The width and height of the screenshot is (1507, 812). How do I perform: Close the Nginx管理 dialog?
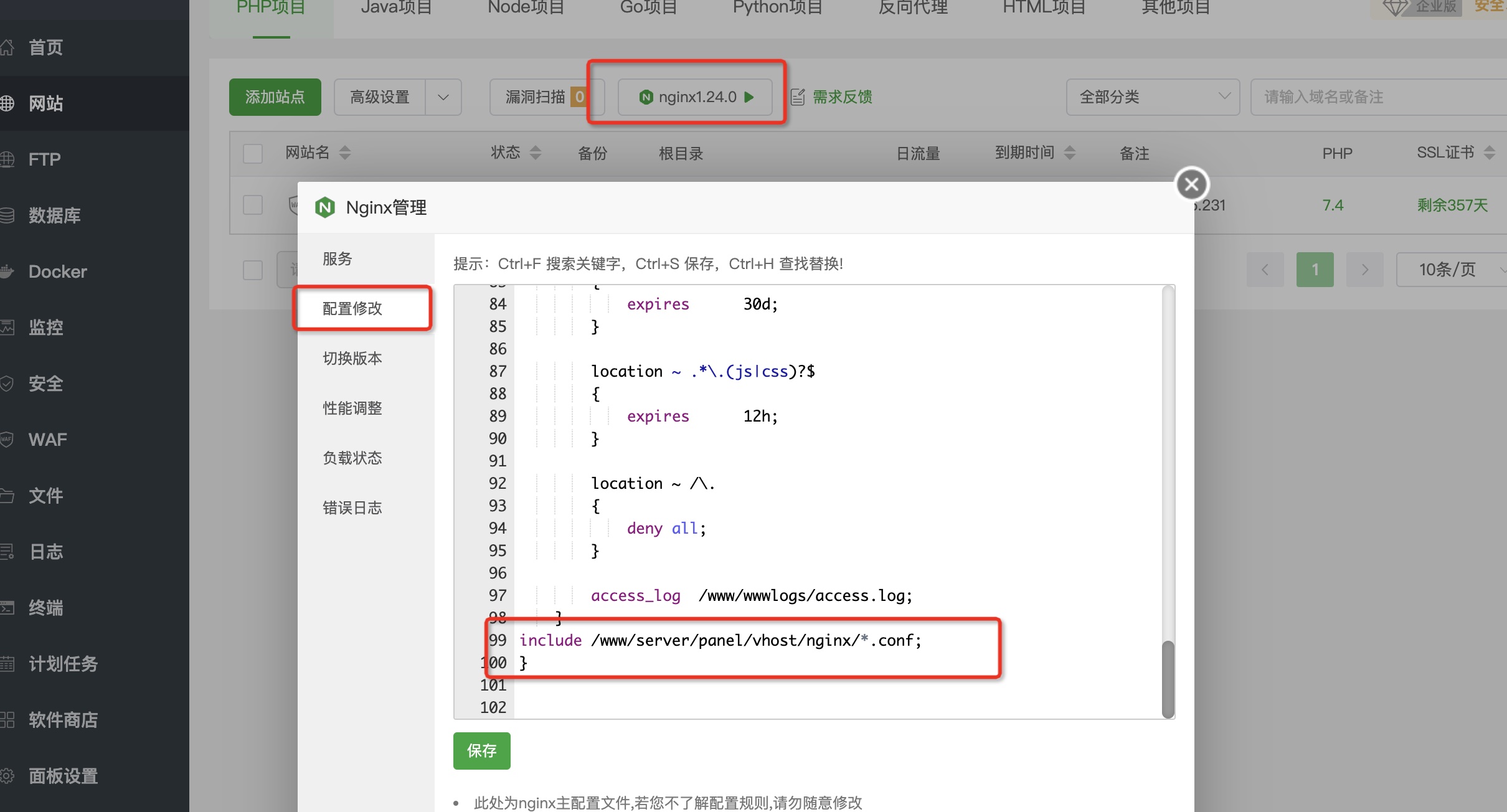[x=1191, y=184]
